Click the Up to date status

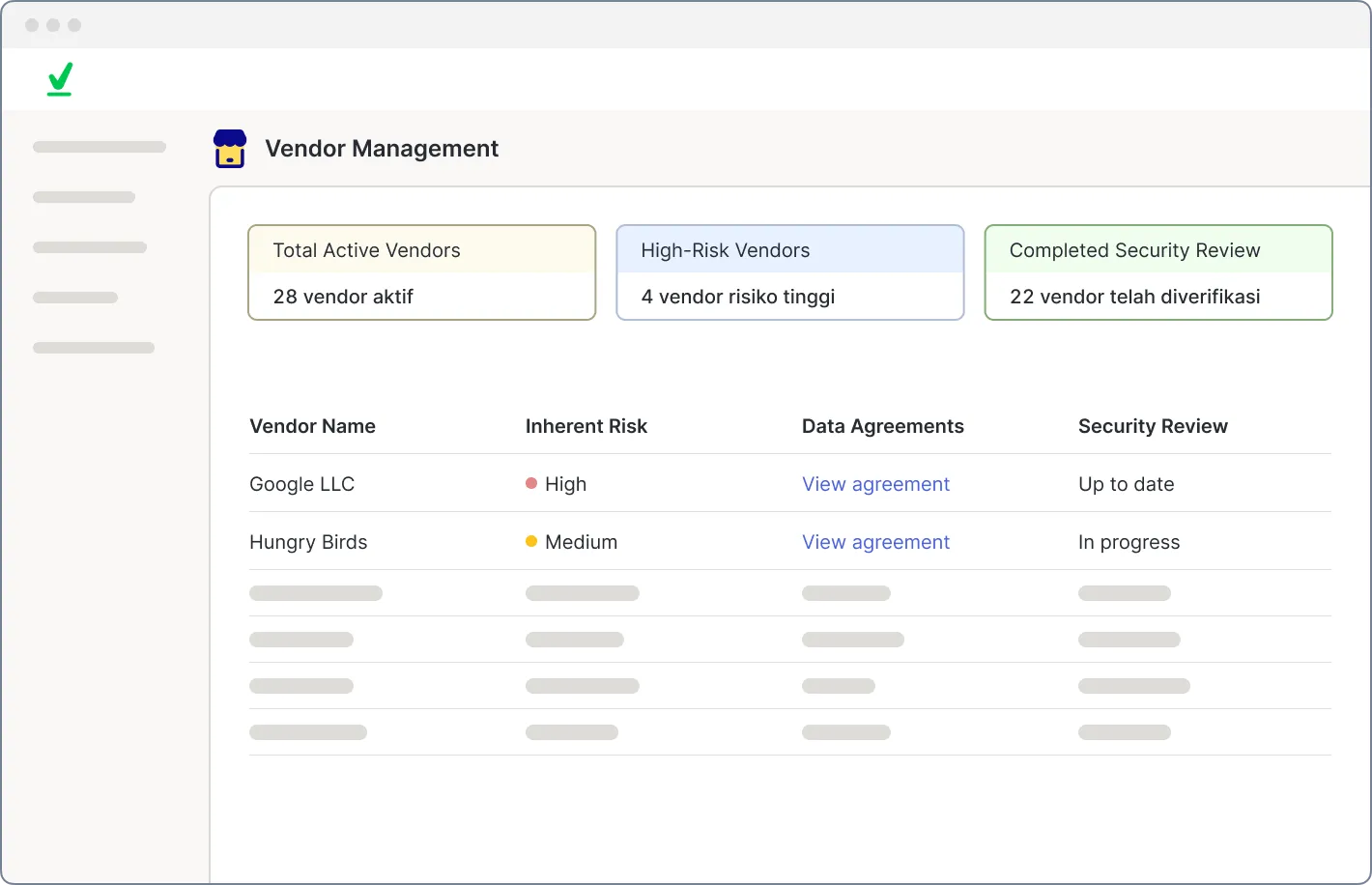[1127, 484]
